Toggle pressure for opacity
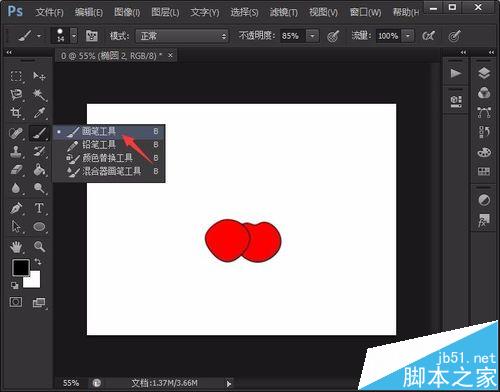Screen dimensions: 500x392 coord(333,36)
